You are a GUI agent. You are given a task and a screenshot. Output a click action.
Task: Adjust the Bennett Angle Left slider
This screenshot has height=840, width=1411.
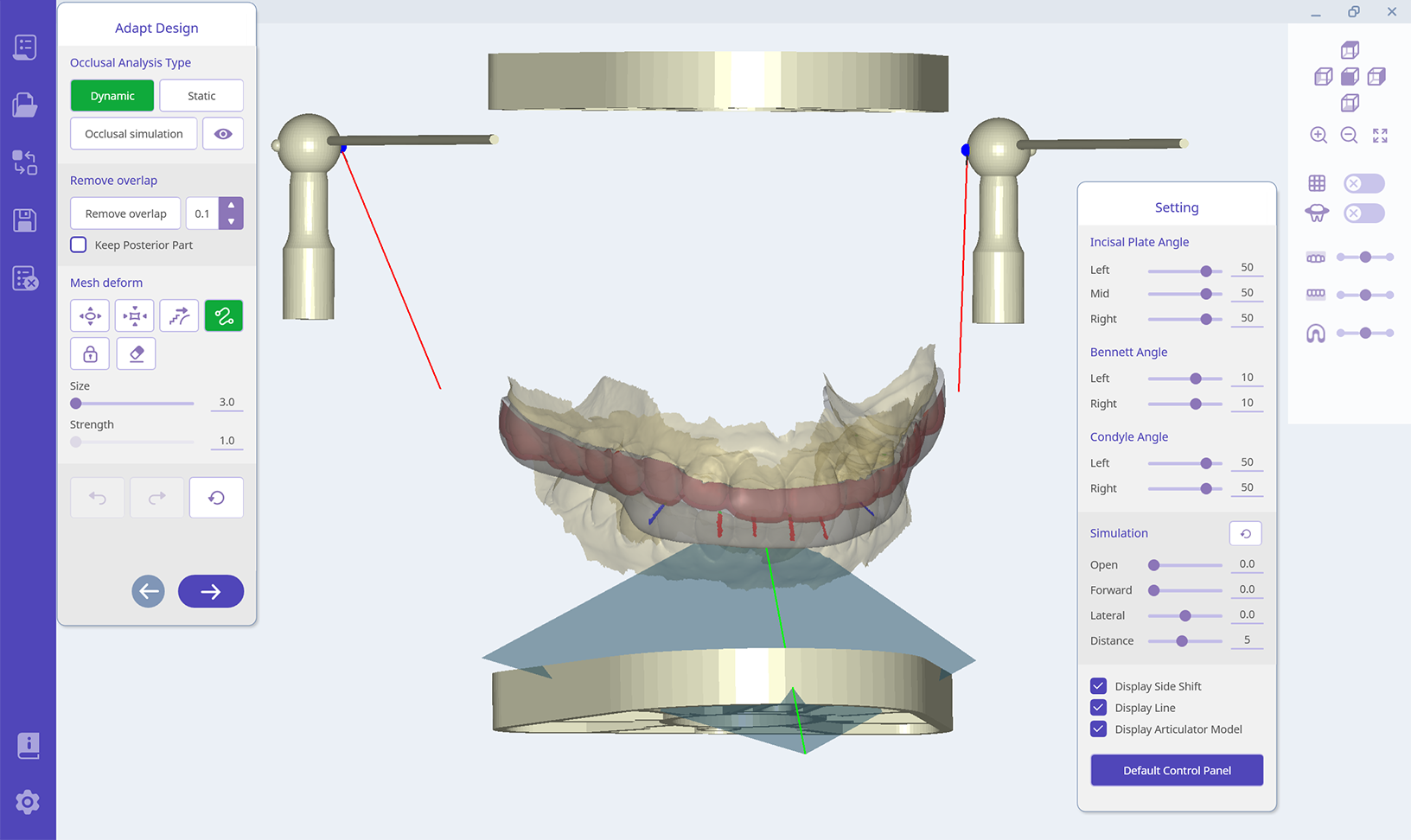point(1196,379)
